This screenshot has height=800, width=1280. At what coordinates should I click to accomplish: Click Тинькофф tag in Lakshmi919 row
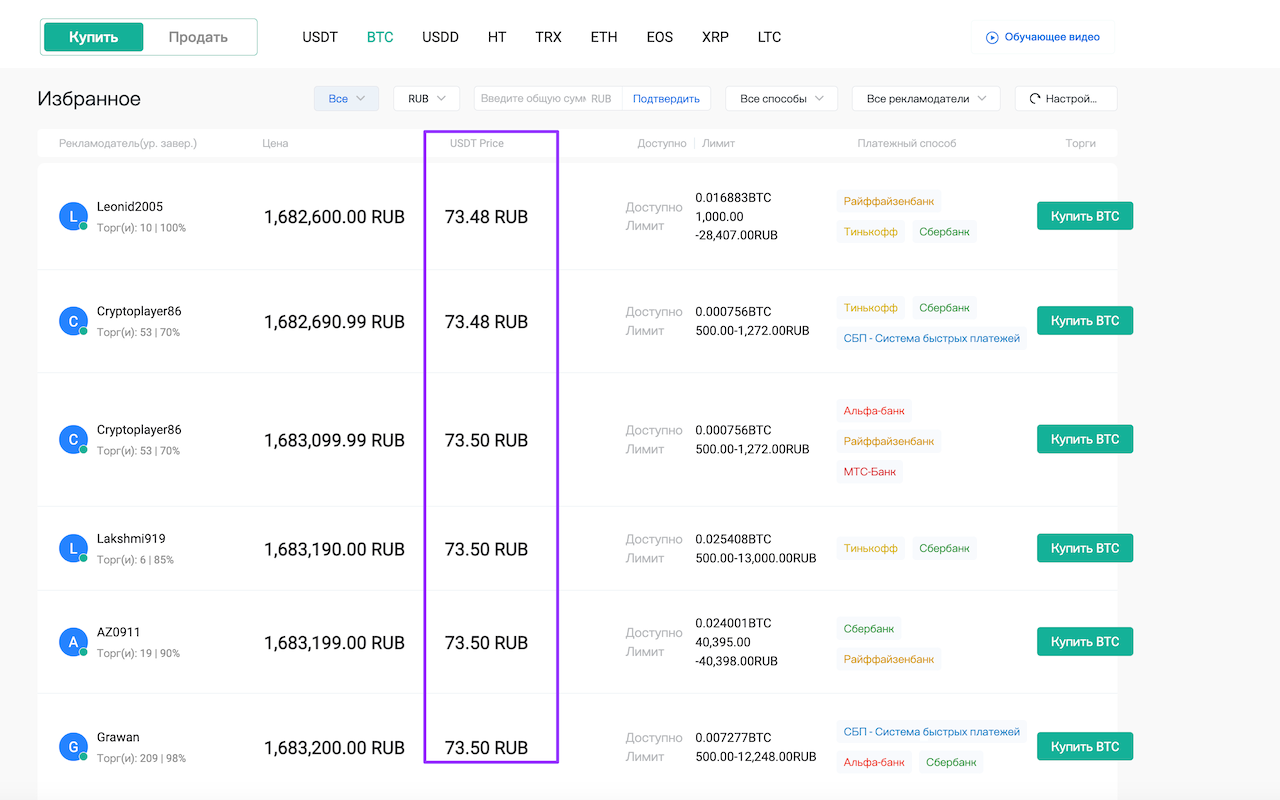[x=871, y=548]
